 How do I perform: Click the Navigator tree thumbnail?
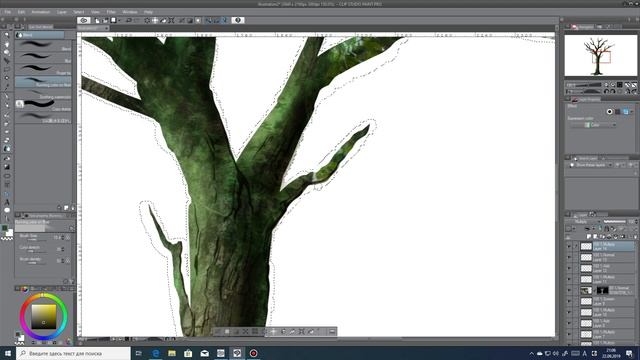600,55
